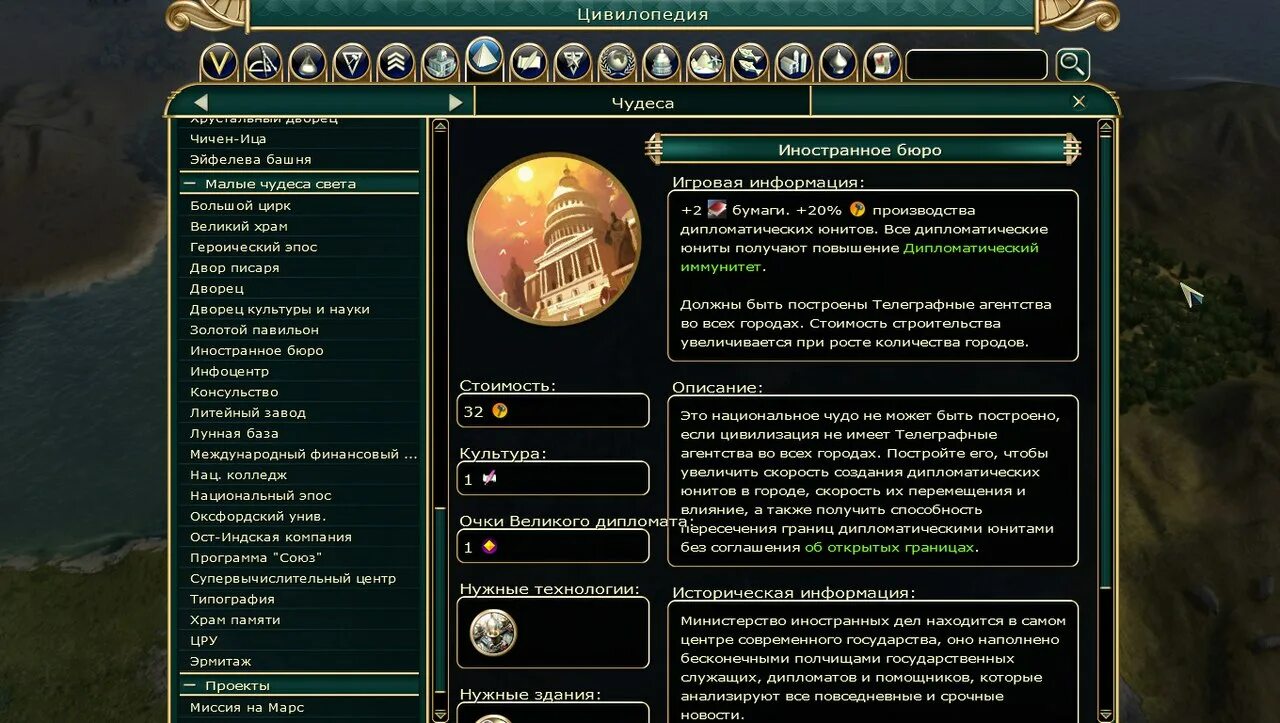Follow the Дипломатический иммунитет link
The image size is (1280, 723).
[860, 257]
